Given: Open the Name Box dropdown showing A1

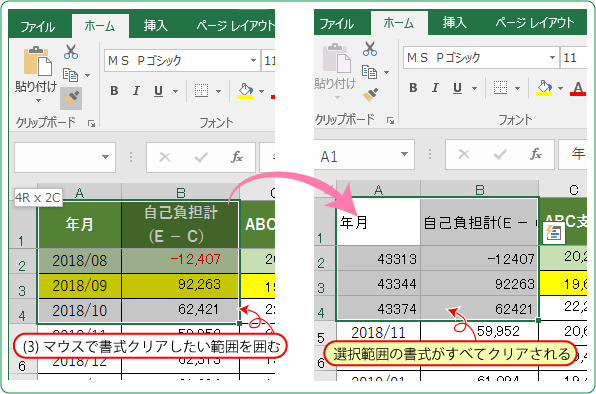Looking at the screenshot, I should click(x=404, y=154).
